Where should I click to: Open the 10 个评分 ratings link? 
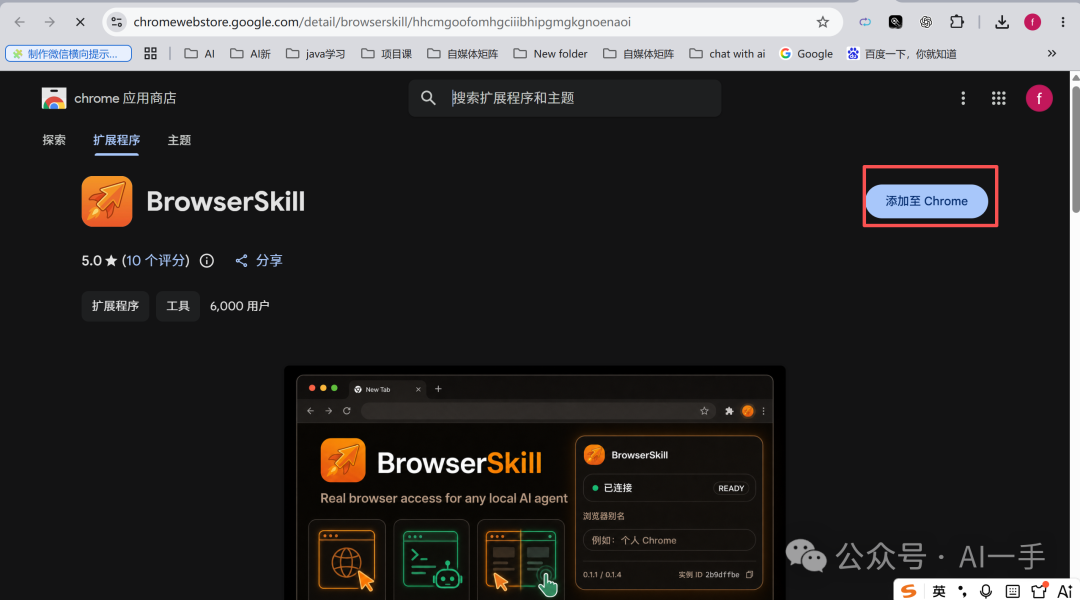coord(156,260)
